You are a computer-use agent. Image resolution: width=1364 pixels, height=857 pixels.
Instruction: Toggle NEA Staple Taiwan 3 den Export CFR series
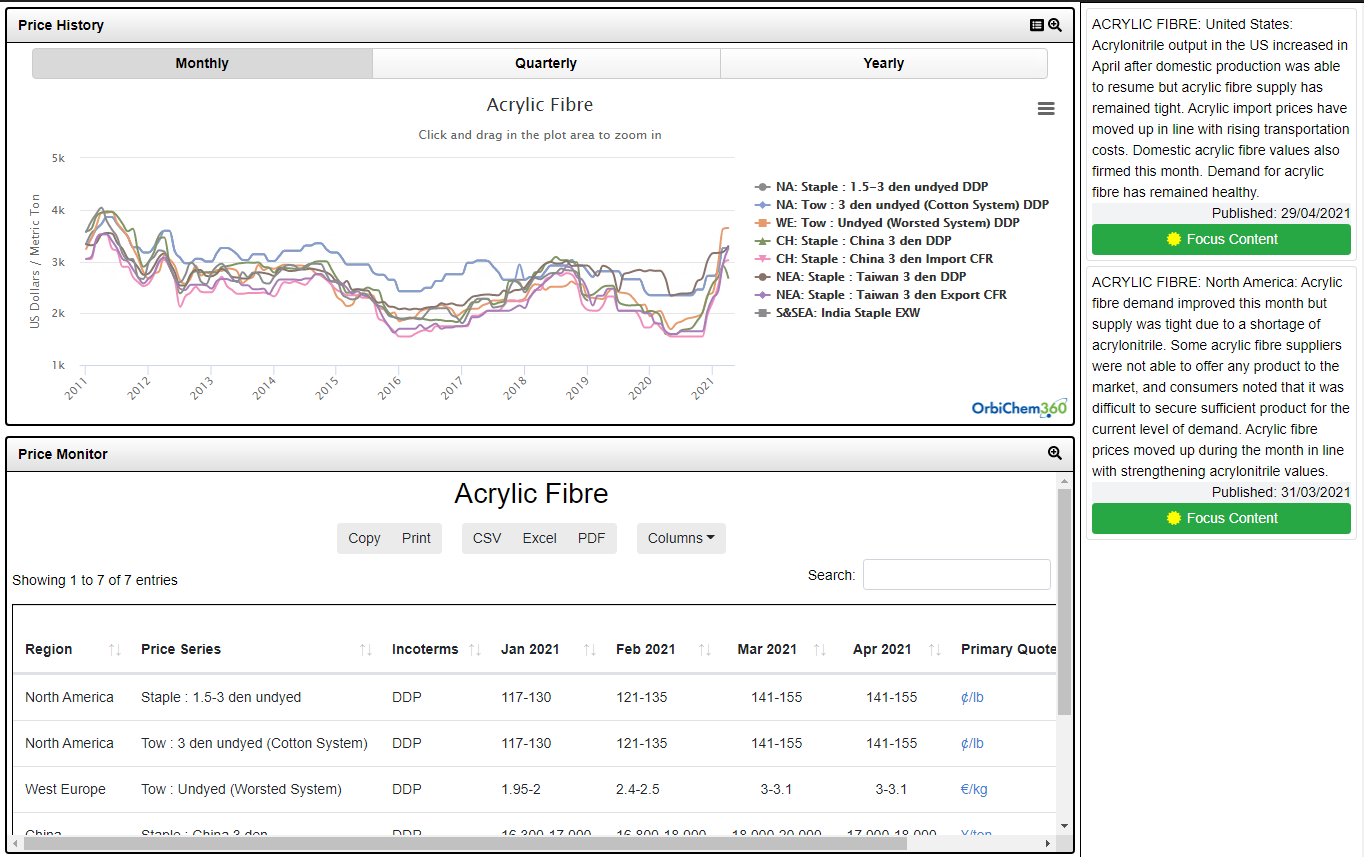tap(880, 295)
